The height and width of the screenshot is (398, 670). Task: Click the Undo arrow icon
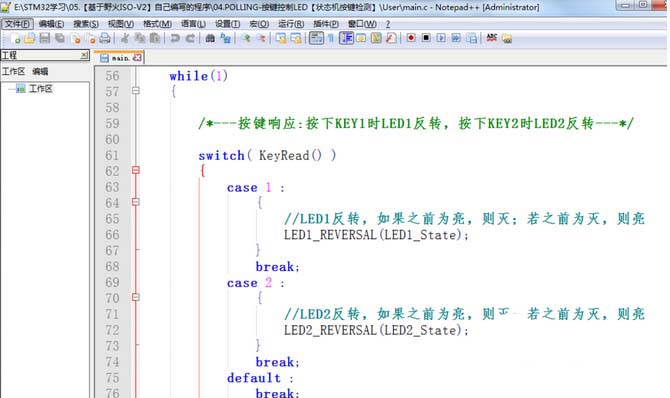(175, 38)
